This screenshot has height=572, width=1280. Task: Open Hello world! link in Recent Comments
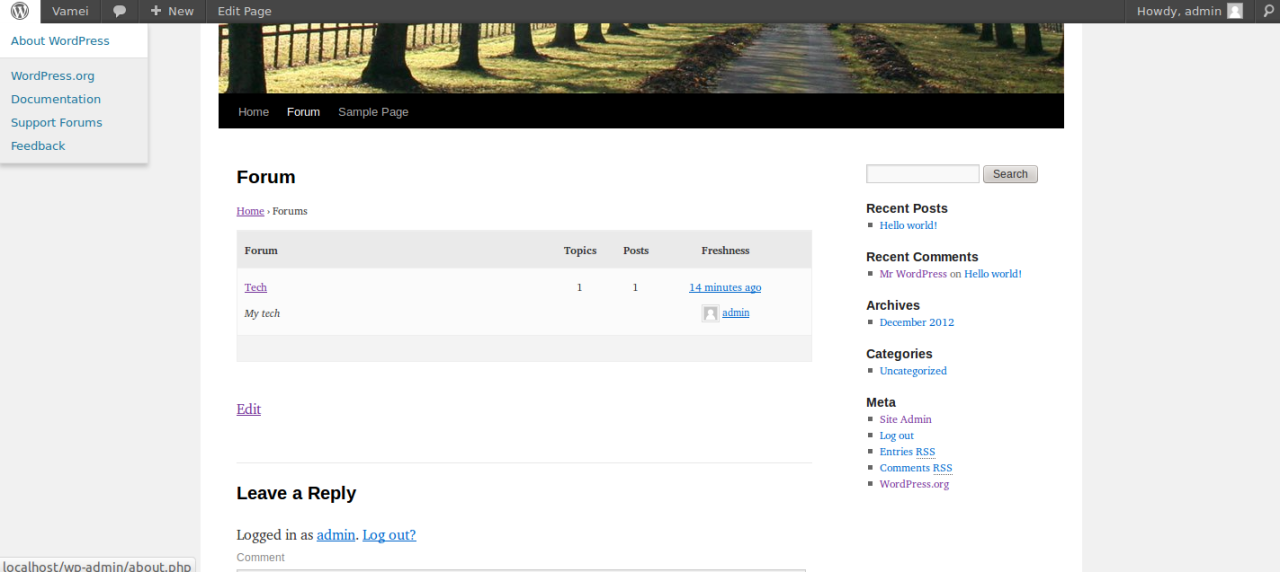[993, 273]
